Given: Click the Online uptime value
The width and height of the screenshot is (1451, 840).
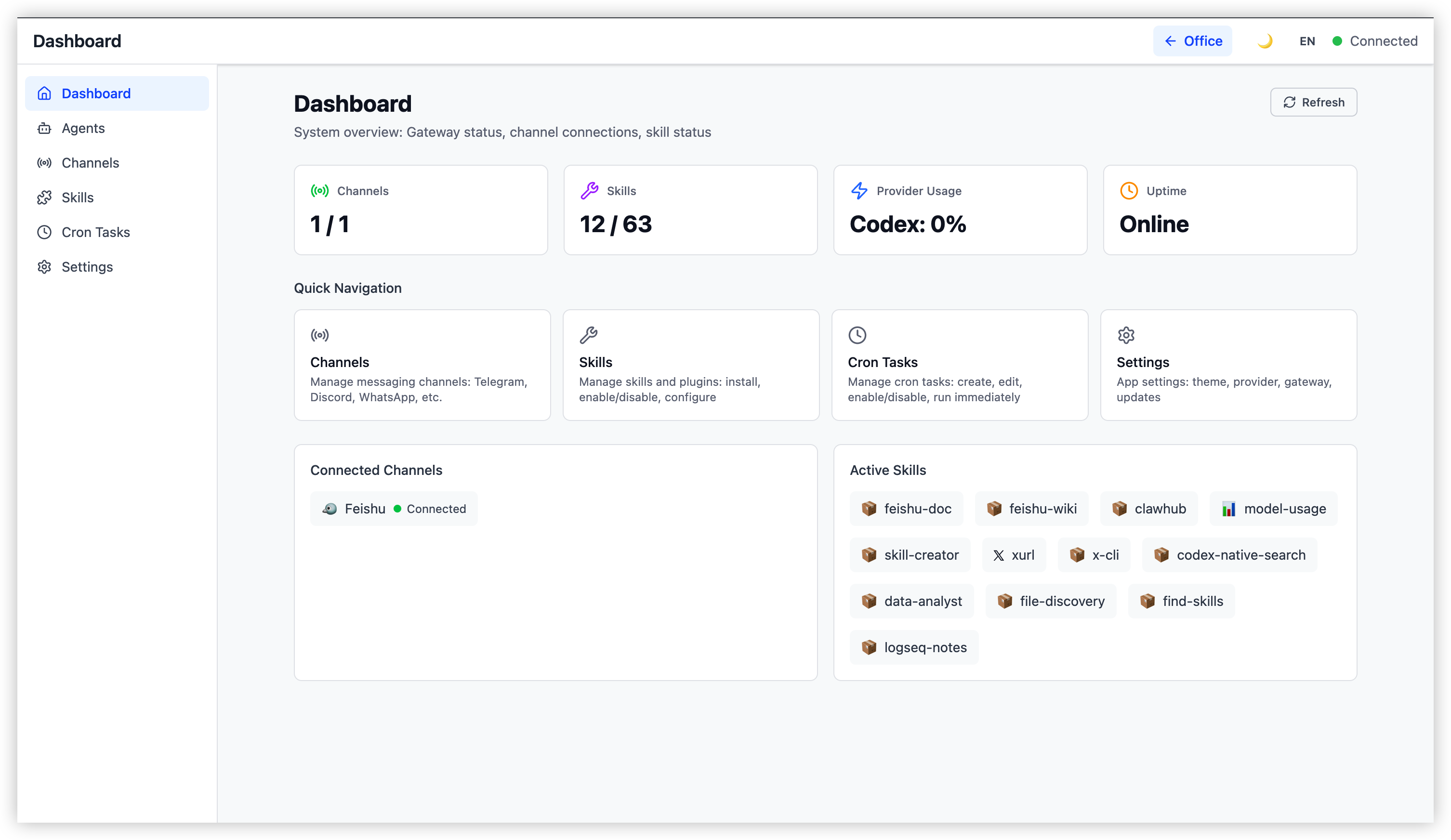Looking at the screenshot, I should tap(1154, 224).
